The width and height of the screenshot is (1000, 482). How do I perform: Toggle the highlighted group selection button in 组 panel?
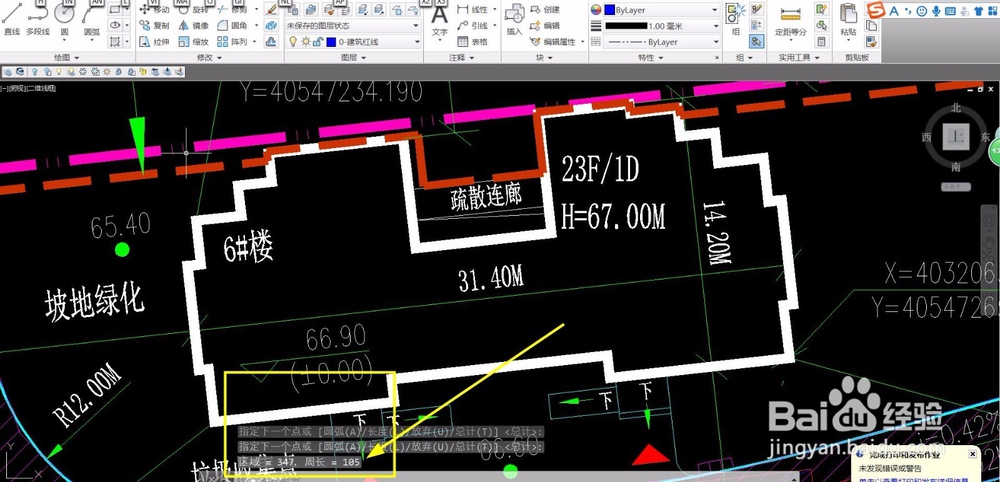pyautogui.click(x=757, y=41)
